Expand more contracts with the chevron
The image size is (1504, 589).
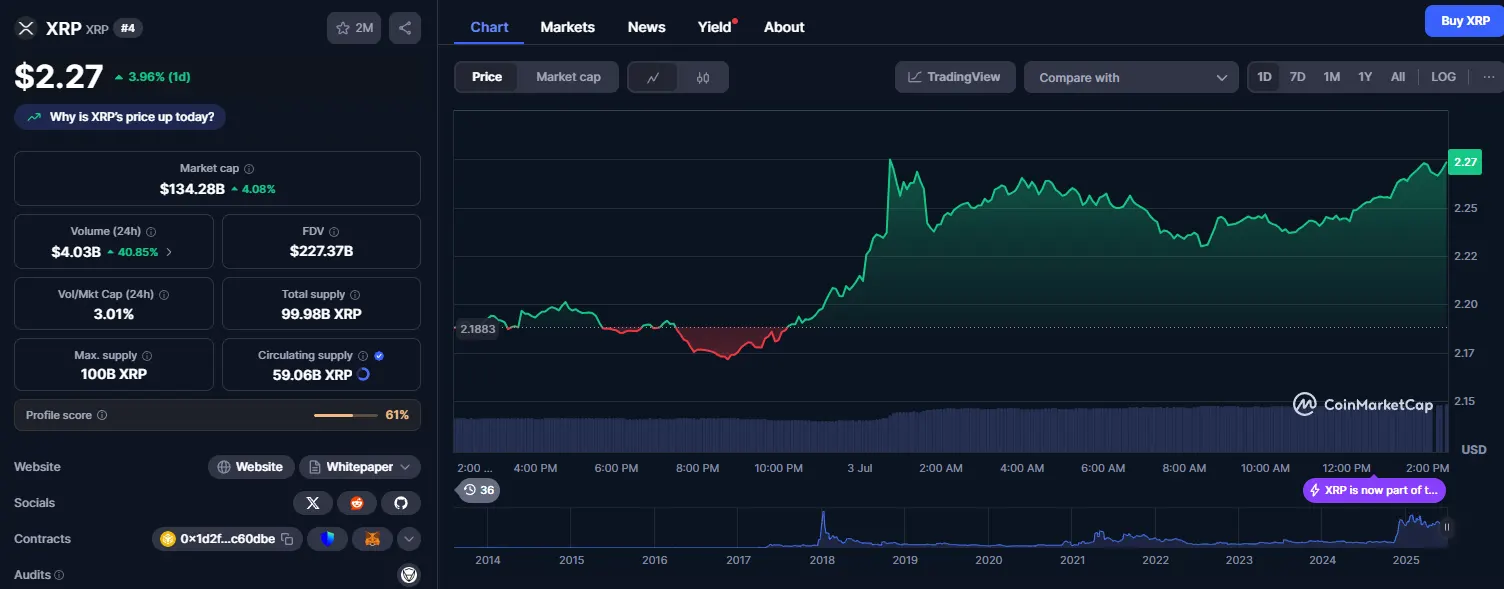tap(408, 539)
